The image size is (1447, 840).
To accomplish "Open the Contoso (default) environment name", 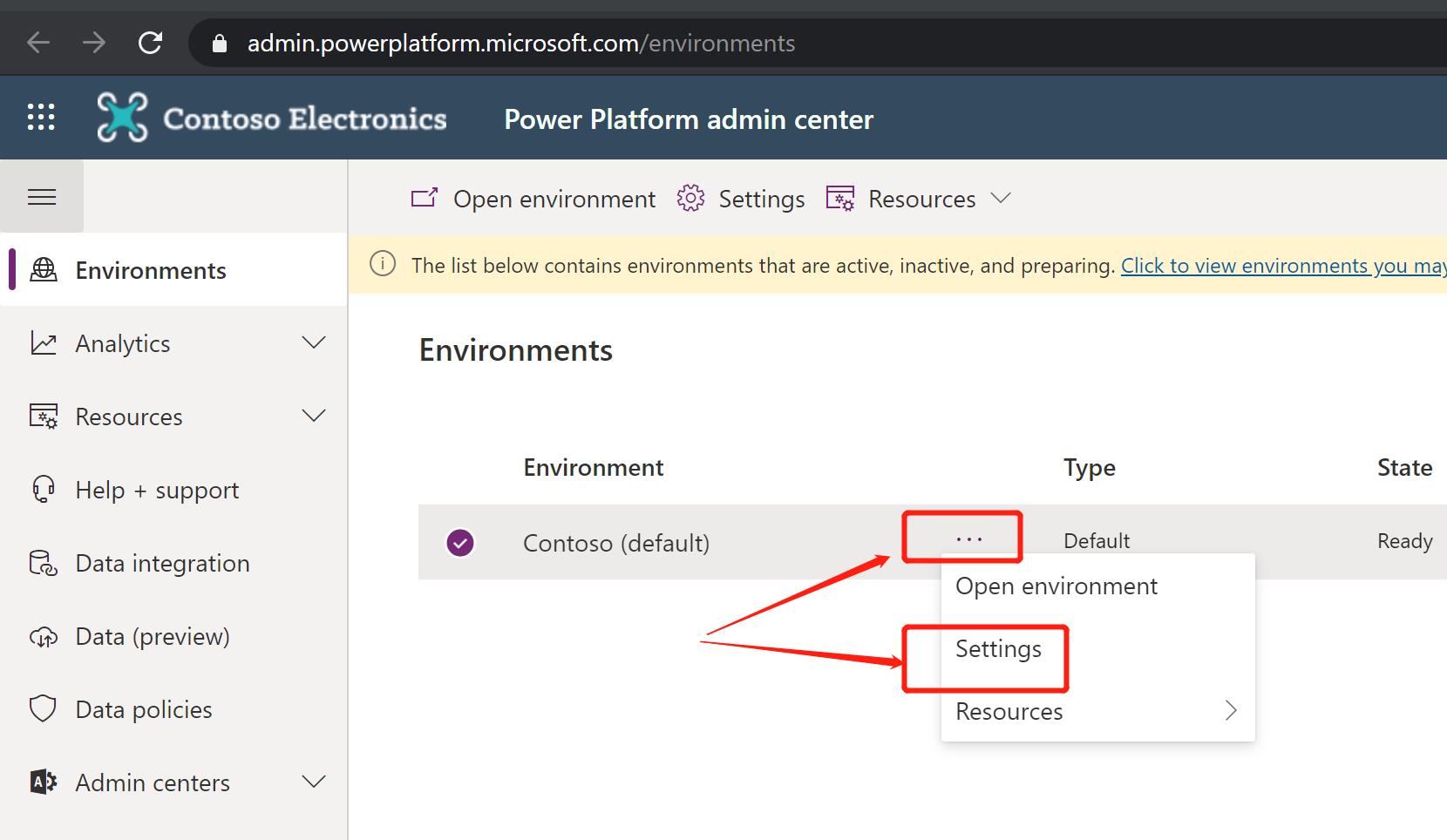I will tap(616, 543).
